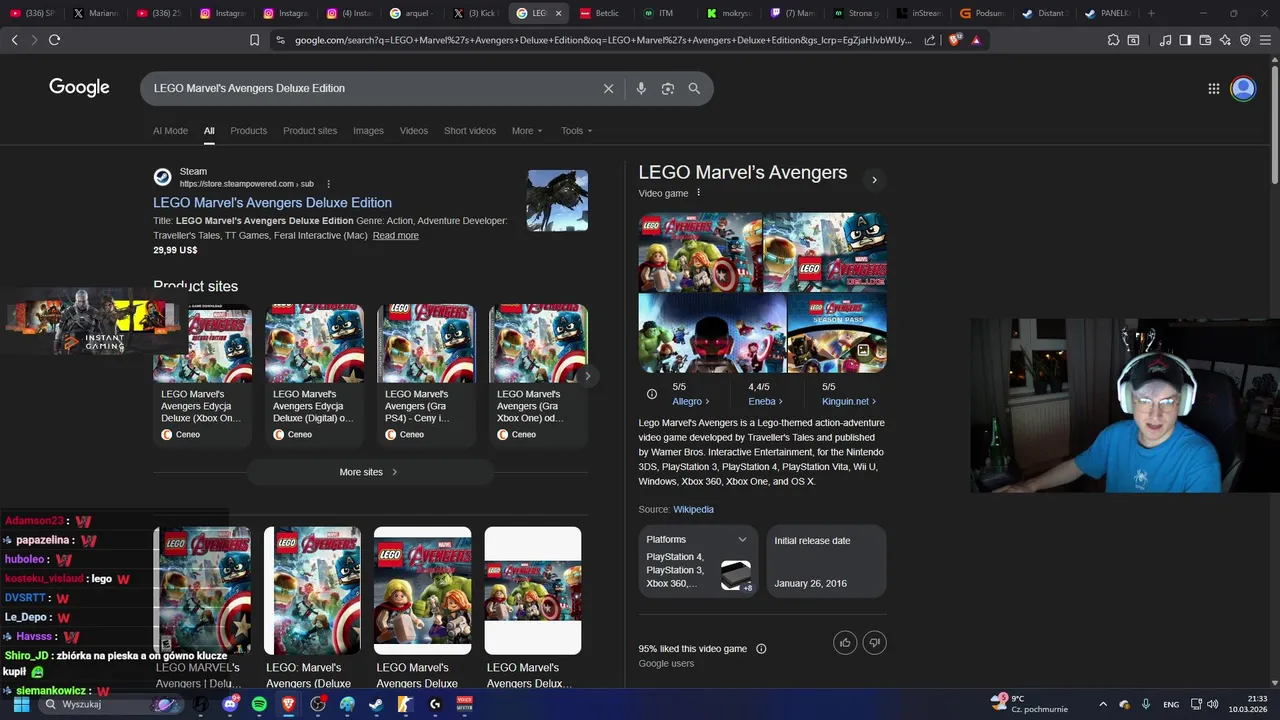Open OBS Studio from the taskbar
Image resolution: width=1280 pixels, height=720 pixels.
(318, 704)
